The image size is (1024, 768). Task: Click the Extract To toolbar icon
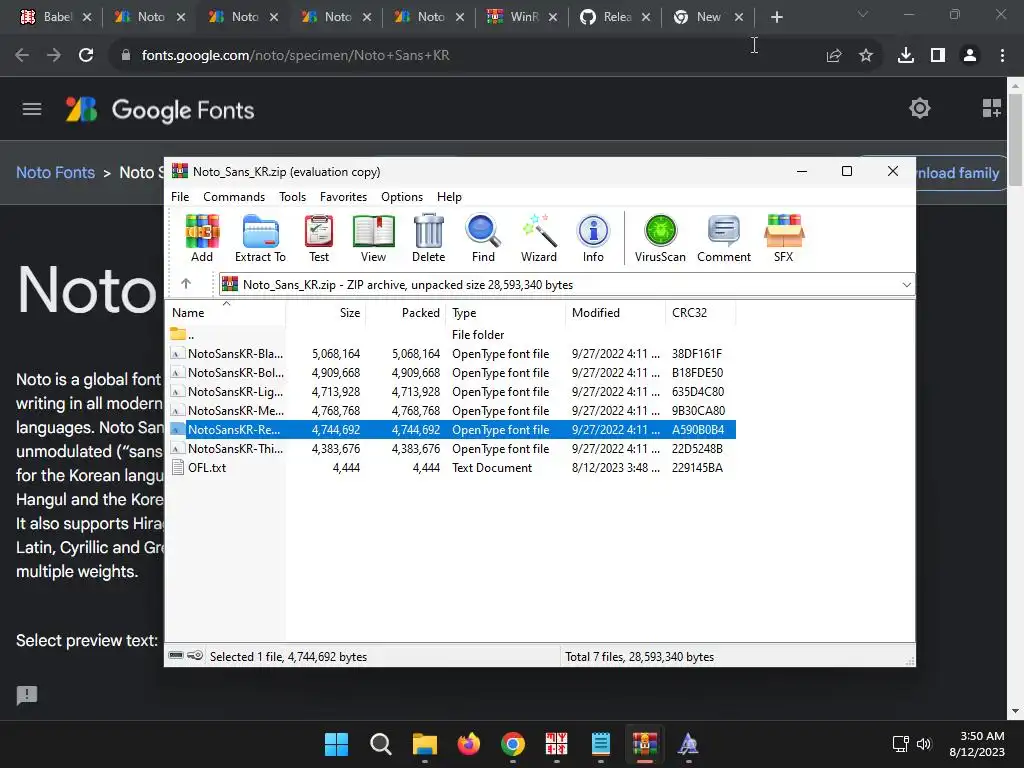click(x=260, y=238)
